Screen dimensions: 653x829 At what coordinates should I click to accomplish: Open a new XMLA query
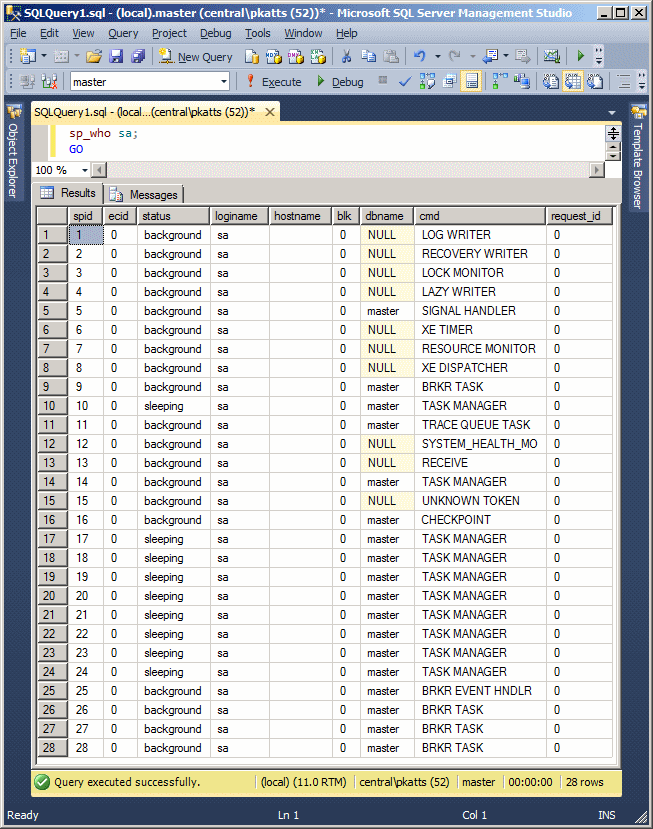318,56
